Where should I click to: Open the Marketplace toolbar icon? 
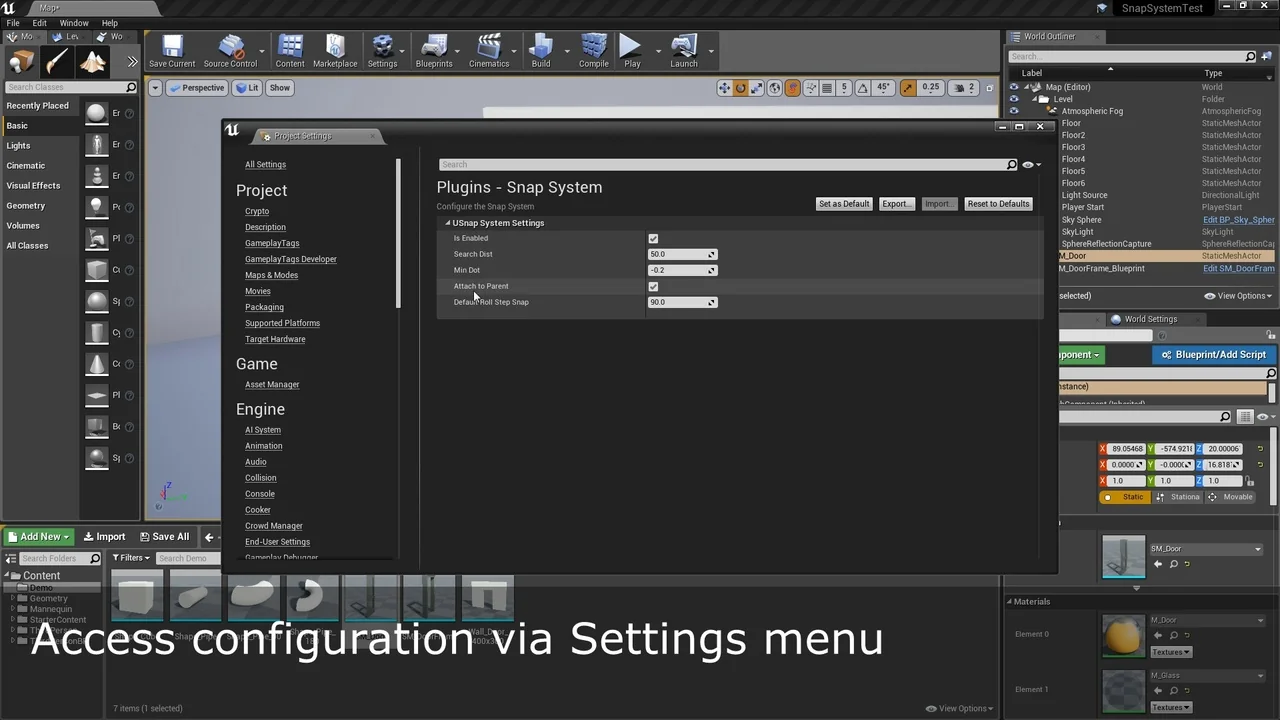click(335, 50)
